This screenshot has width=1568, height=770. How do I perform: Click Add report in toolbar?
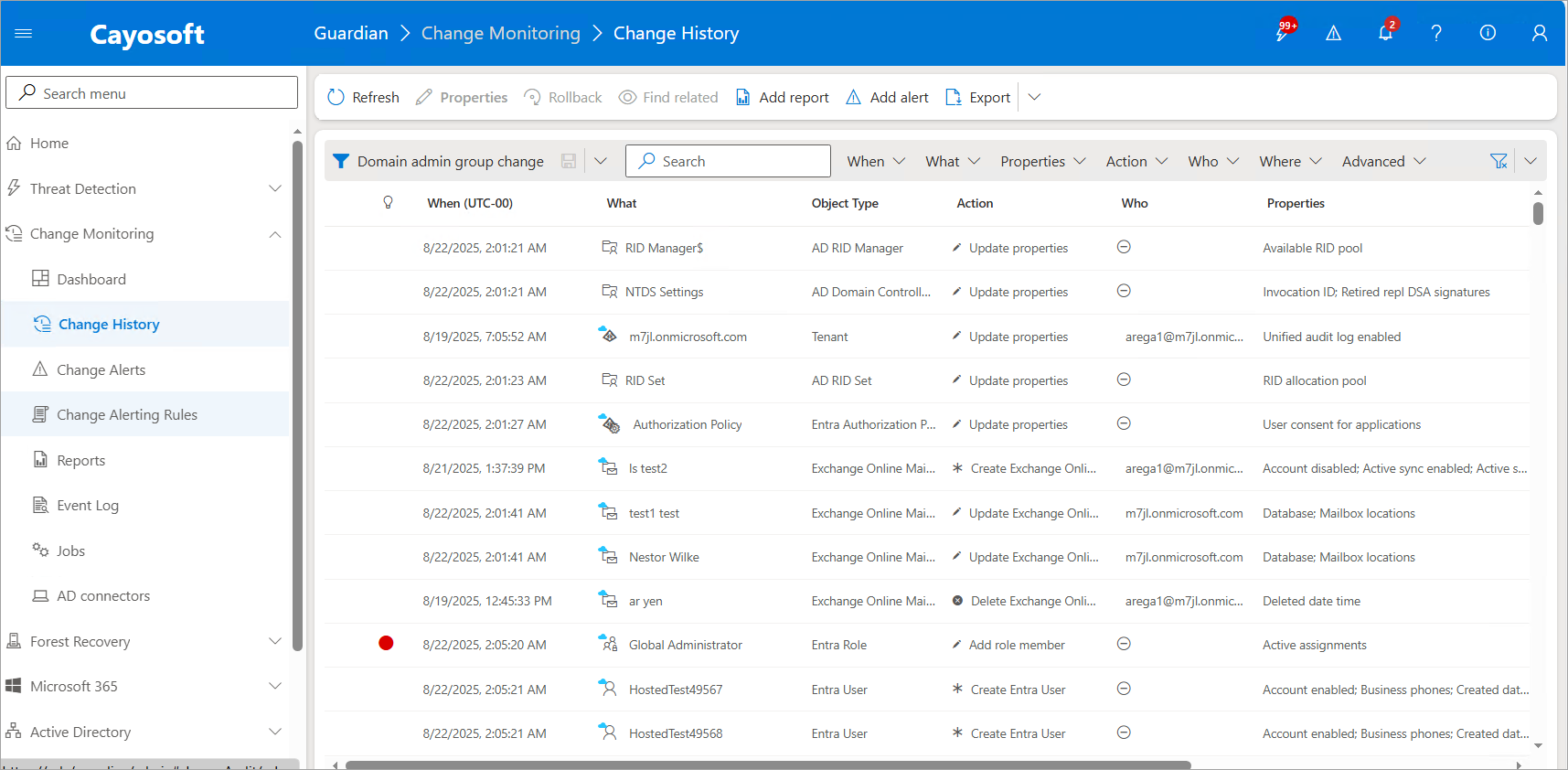click(x=782, y=97)
